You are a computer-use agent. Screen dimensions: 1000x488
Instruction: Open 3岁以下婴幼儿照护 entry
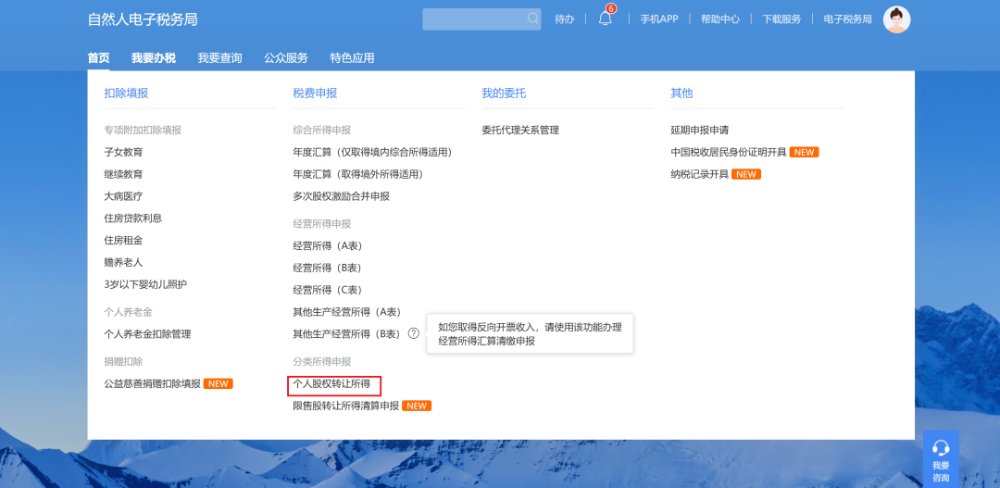point(145,285)
